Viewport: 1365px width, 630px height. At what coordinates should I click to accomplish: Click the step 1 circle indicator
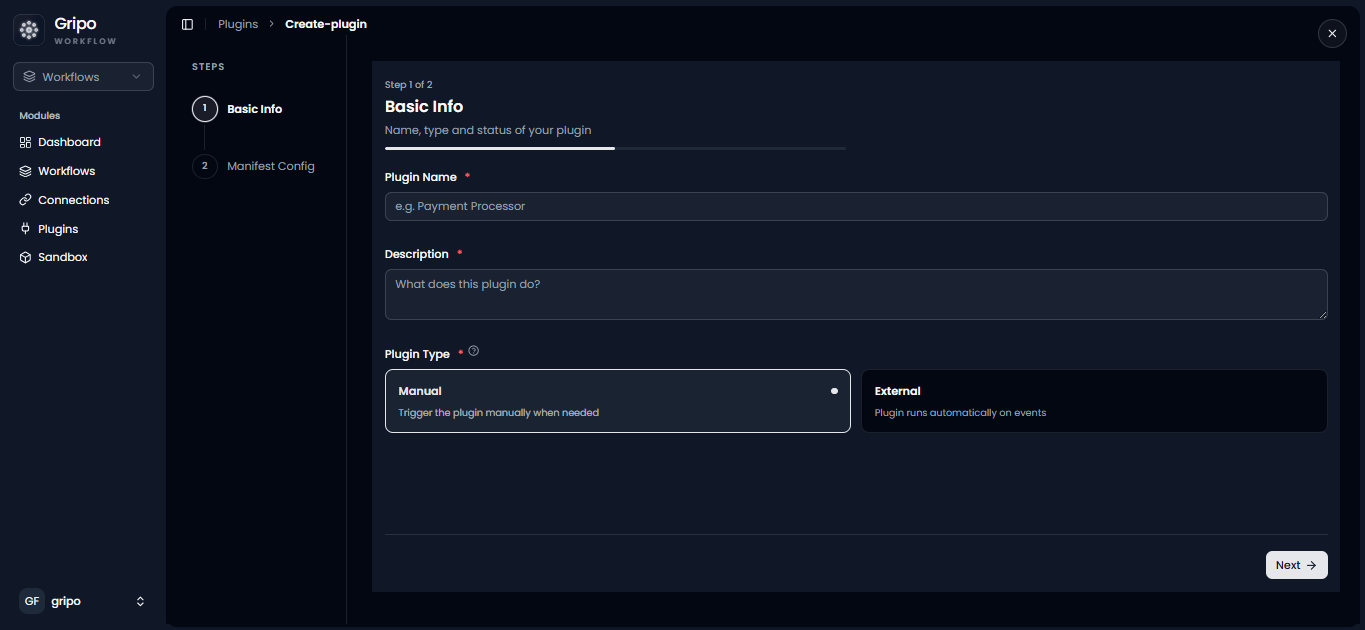pyautogui.click(x=204, y=108)
